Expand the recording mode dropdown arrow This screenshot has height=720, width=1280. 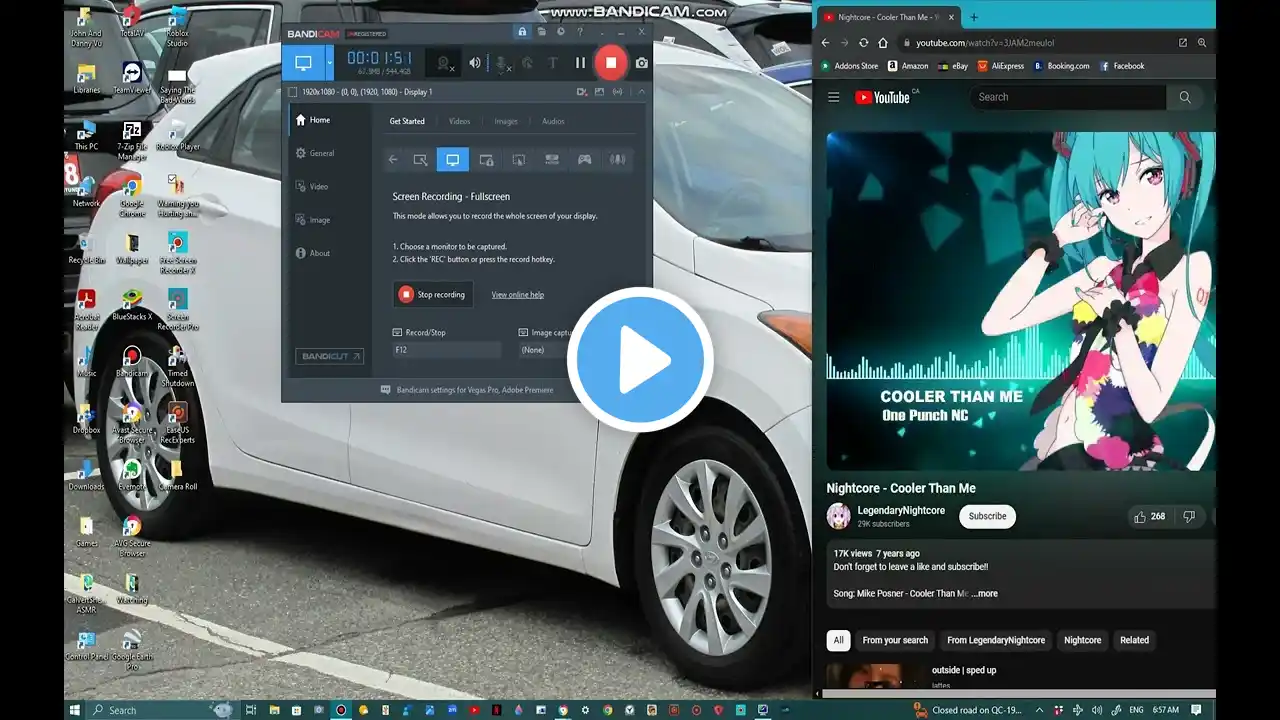pos(329,62)
